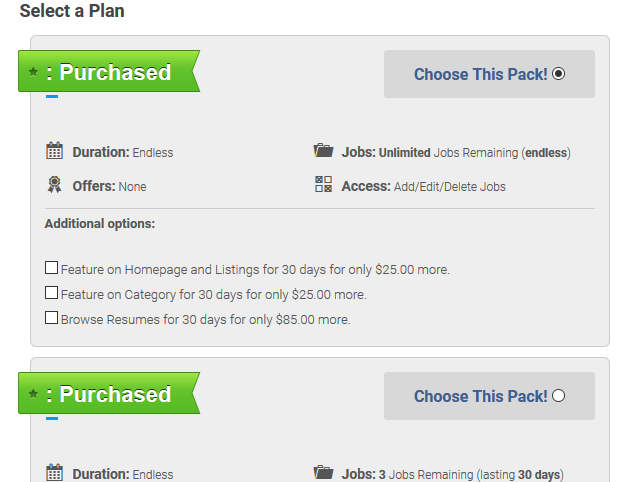
Task: Select the first plan's radio button
Action: tap(558, 74)
